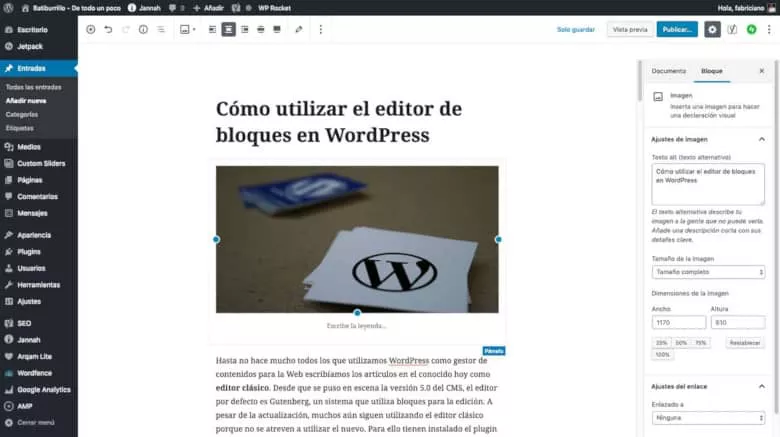Click the Add block plus icon
This screenshot has height=437, width=780.
(x=91, y=29)
